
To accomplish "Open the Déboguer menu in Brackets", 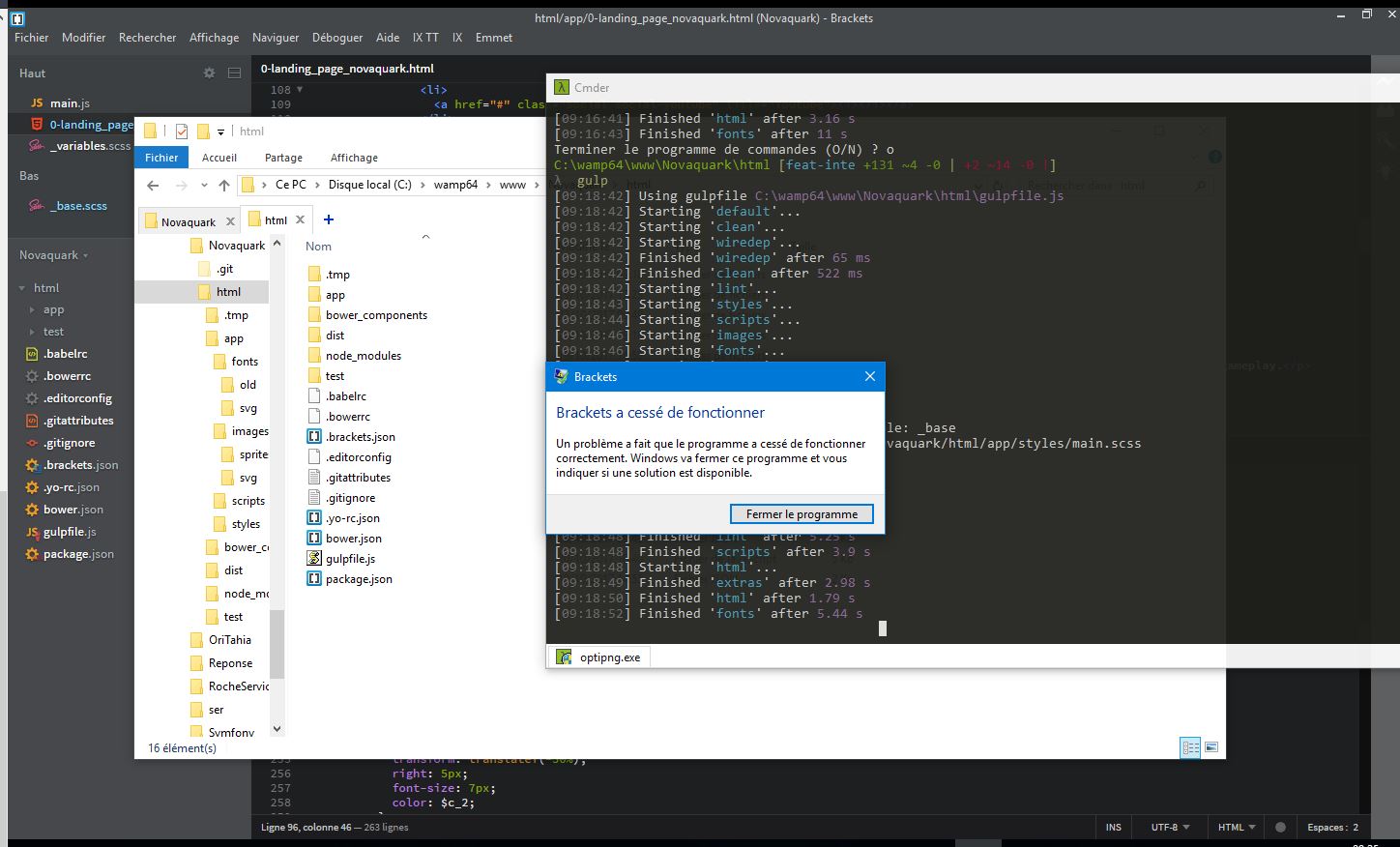I will tap(336, 38).
